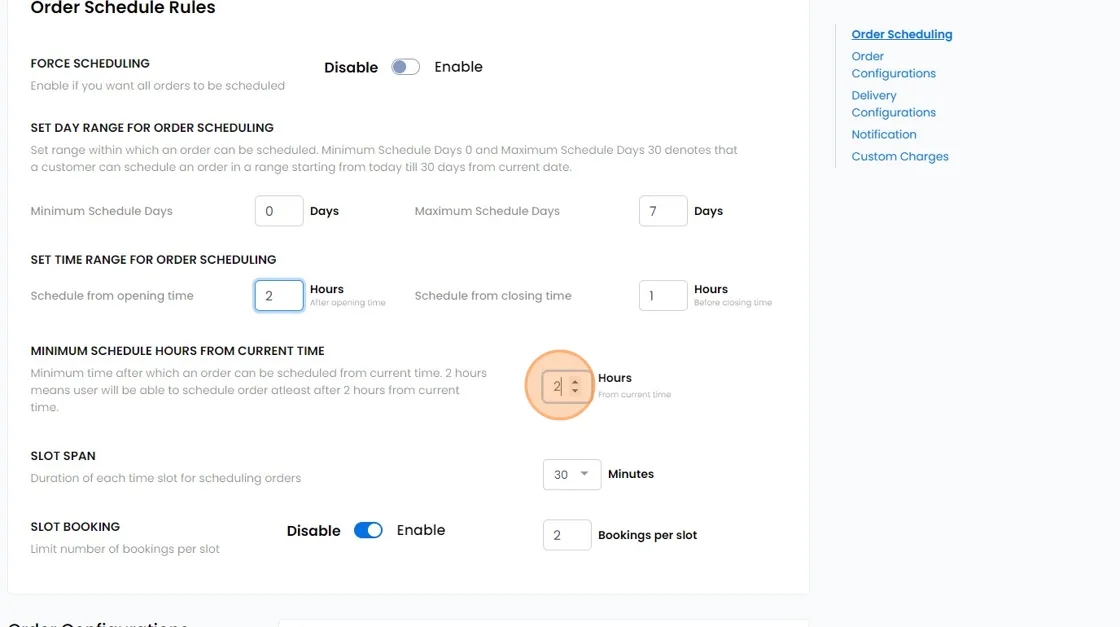Open the Slot Span minutes dropdown
1120x627 pixels.
pos(571,474)
